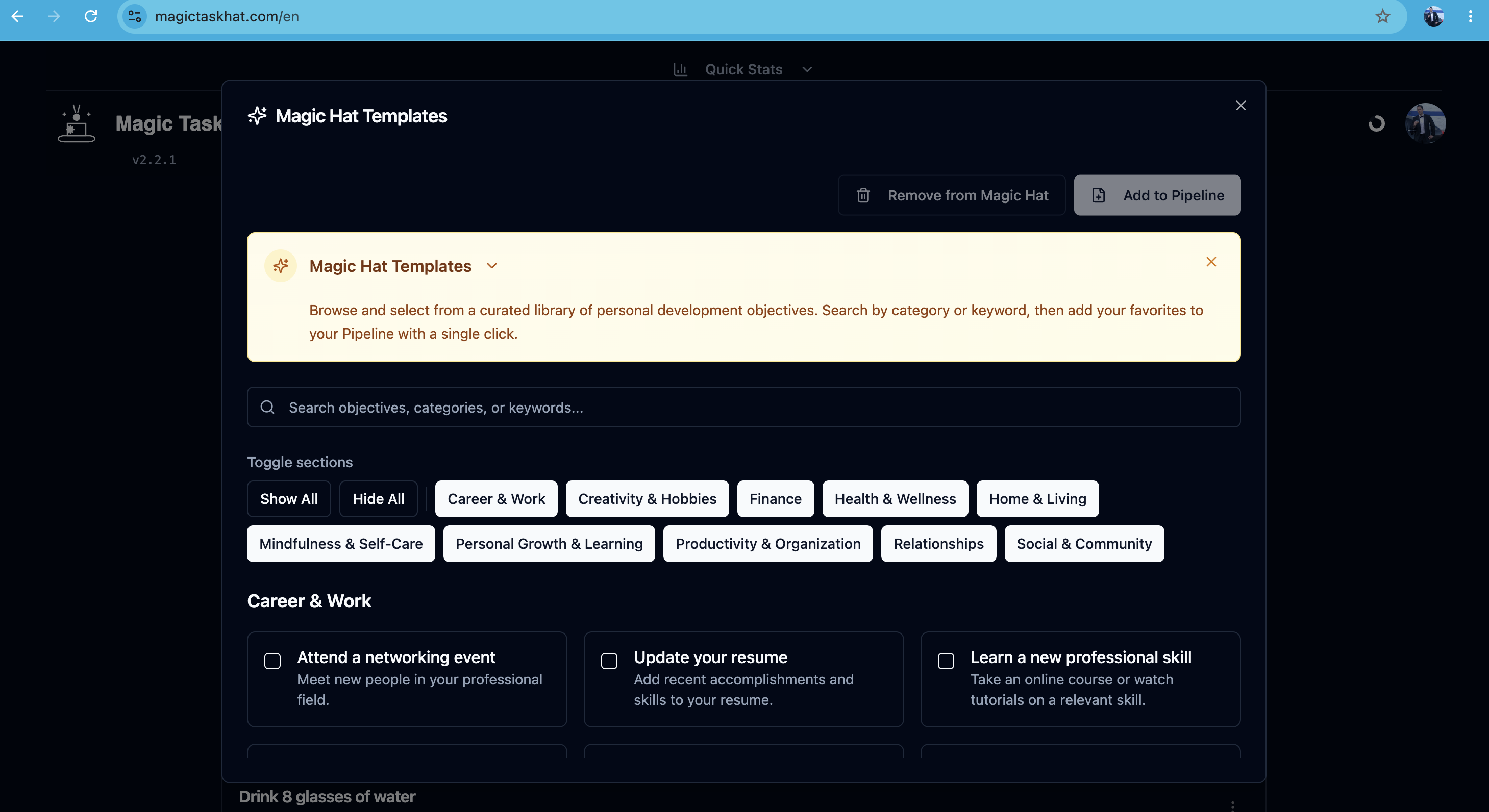This screenshot has width=1489, height=812.
Task: Click the search objectives input field
Action: click(x=743, y=408)
